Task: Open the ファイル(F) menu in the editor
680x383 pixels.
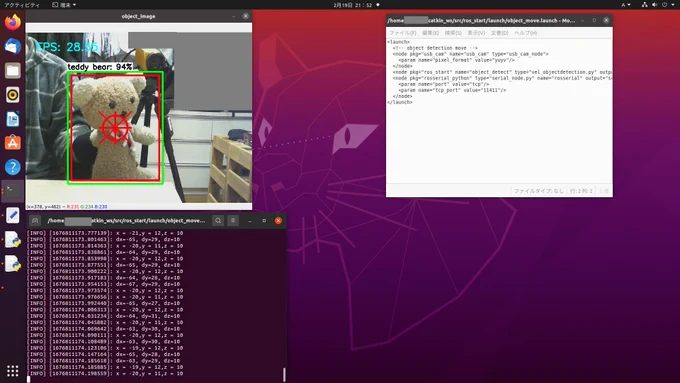Action: (x=402, y=33)
